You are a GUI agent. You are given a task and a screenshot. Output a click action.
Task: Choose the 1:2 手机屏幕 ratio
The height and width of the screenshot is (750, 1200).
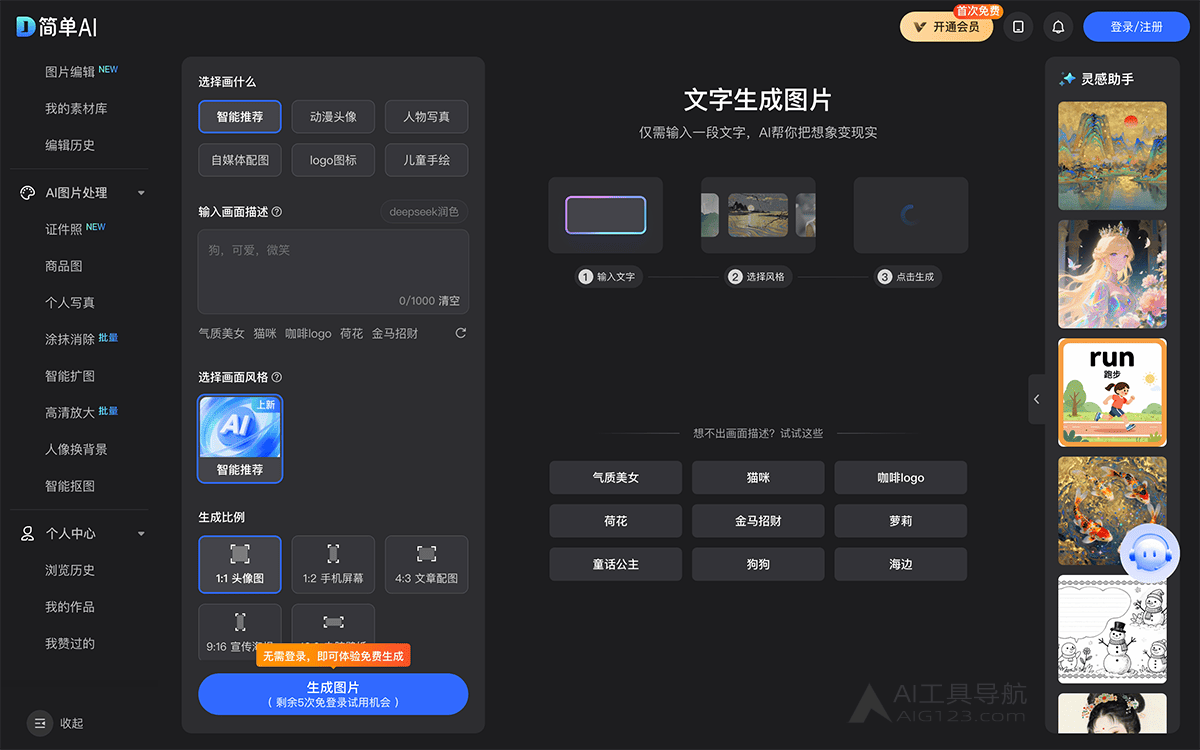[333, 565]
